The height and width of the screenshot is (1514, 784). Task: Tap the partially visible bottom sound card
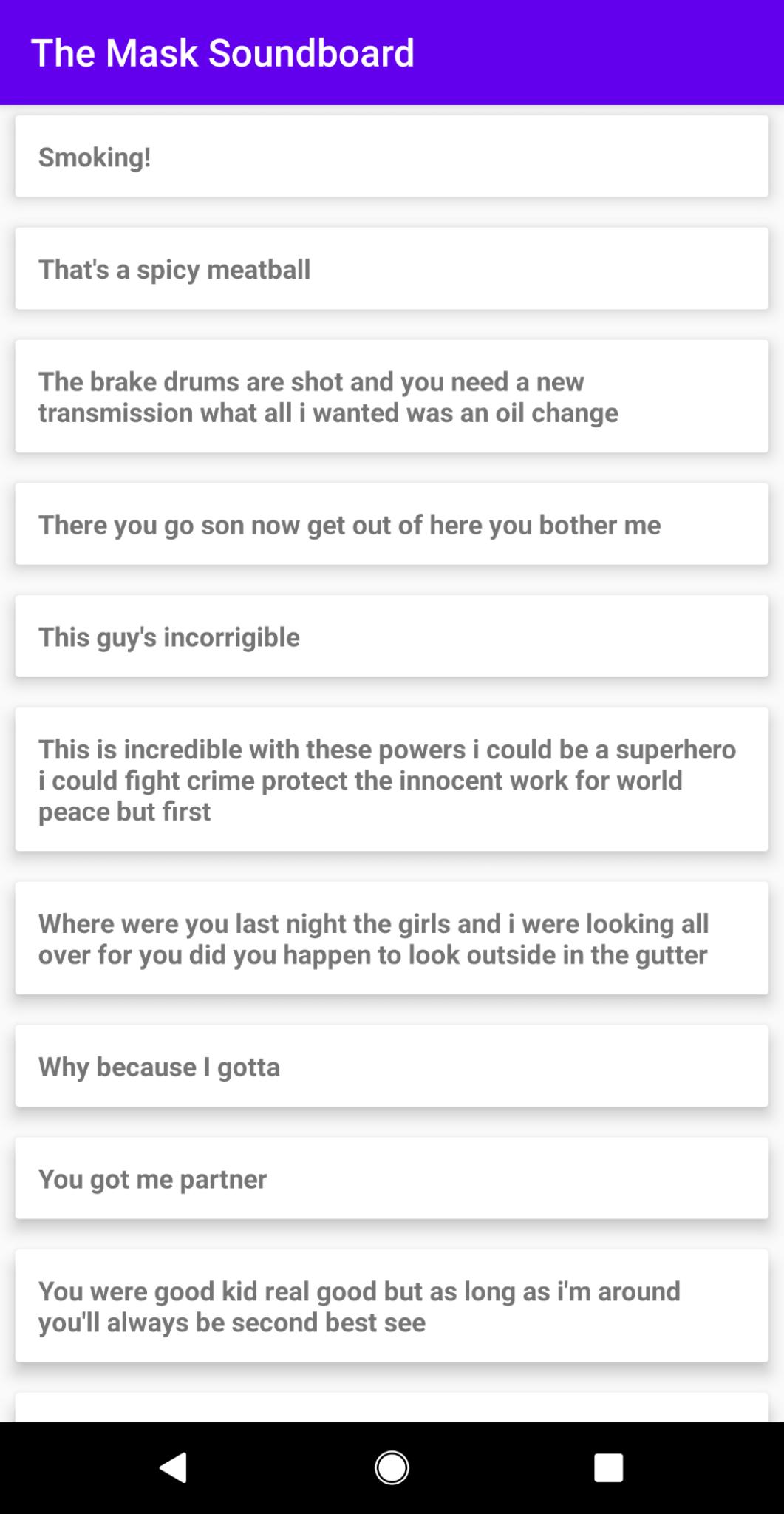(x=392, y=1408)
